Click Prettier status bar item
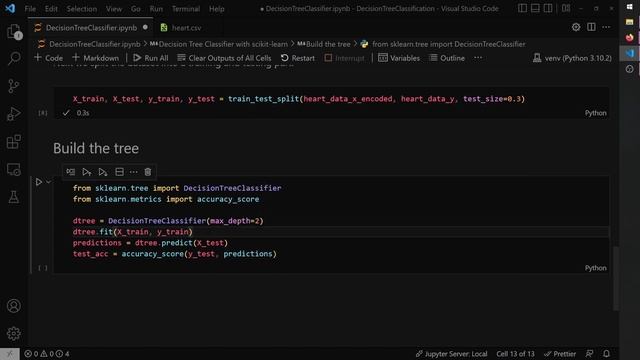The image size is (640, 360). pyautogui.click(x=560, y=354)
